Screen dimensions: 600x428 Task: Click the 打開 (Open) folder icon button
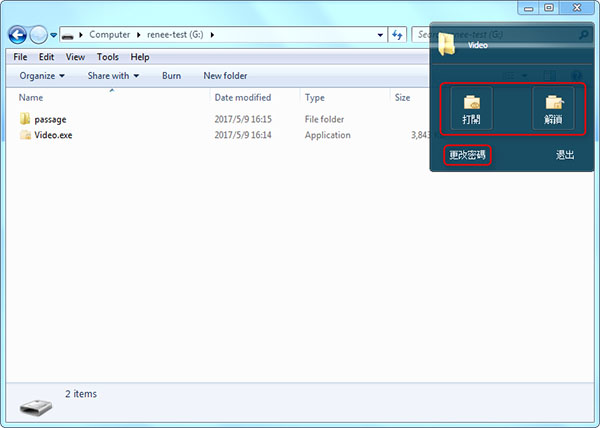[x=471, y=104]
